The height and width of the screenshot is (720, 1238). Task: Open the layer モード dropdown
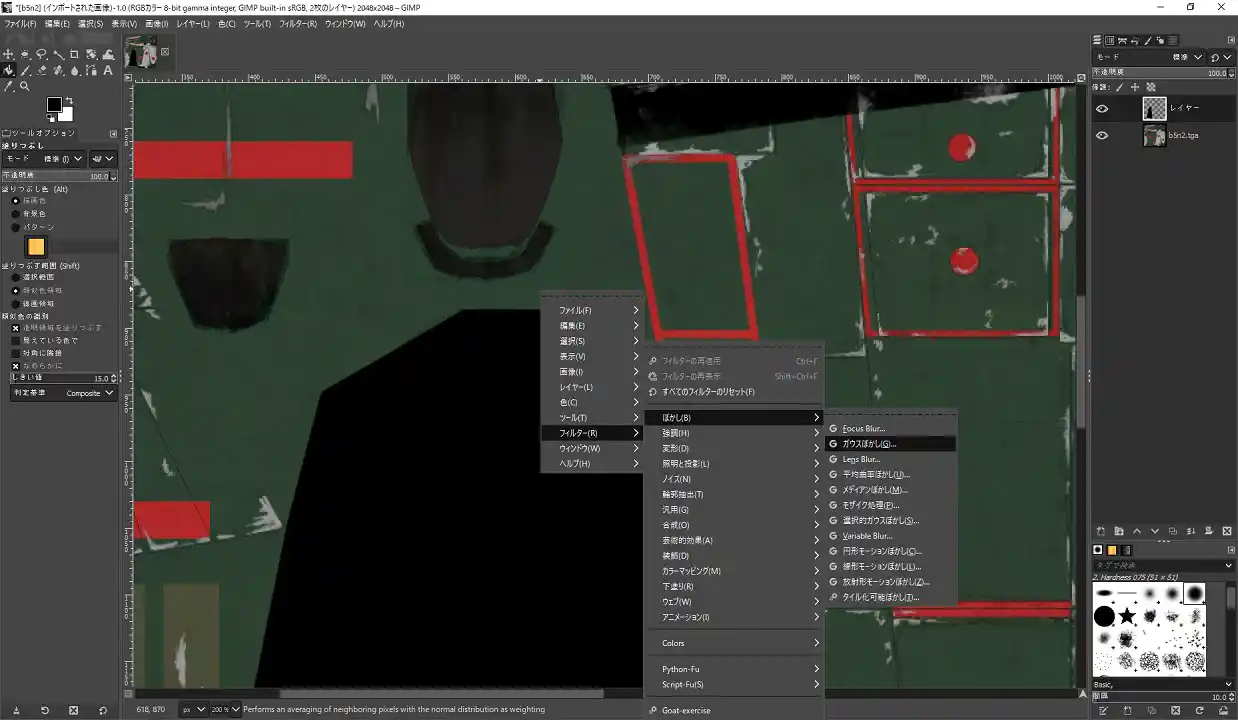(x=1175, y=57)
